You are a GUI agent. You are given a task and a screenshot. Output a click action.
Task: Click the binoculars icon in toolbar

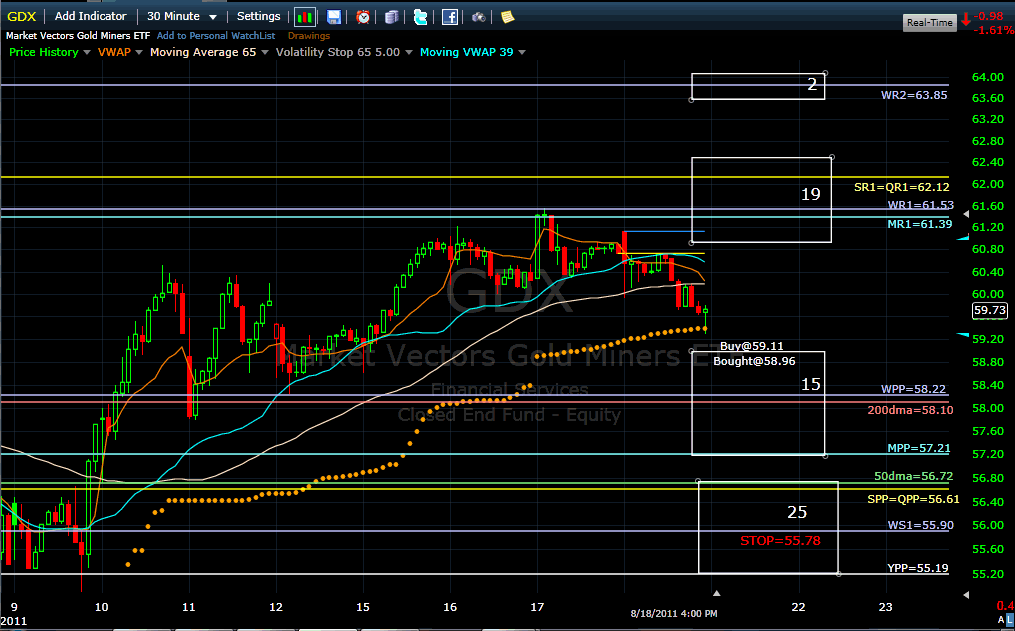(x=480, y=17)
